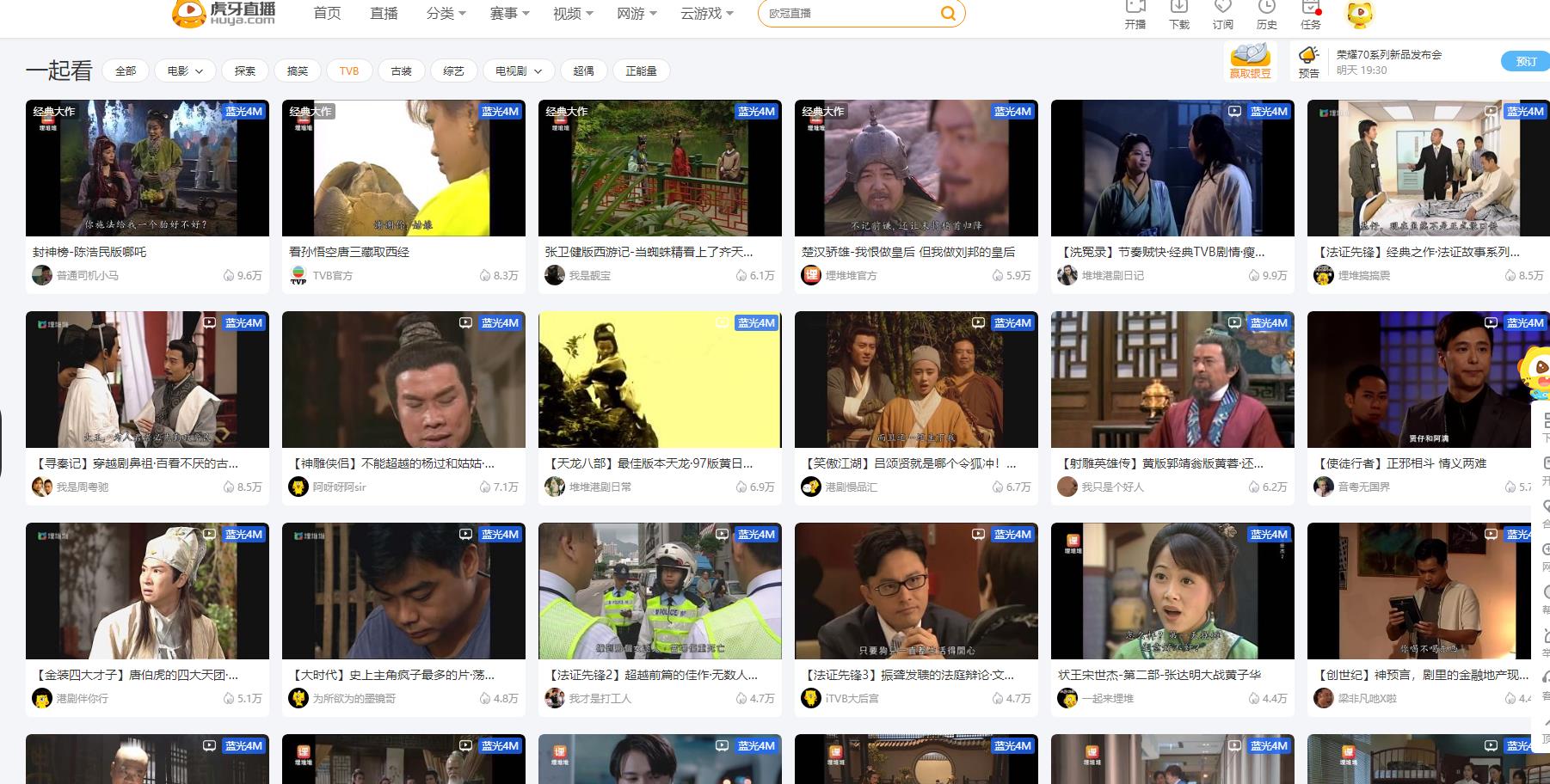Open 【大时代】 stream title link
Screen dimensions: 1550x784
pos(392,675)
